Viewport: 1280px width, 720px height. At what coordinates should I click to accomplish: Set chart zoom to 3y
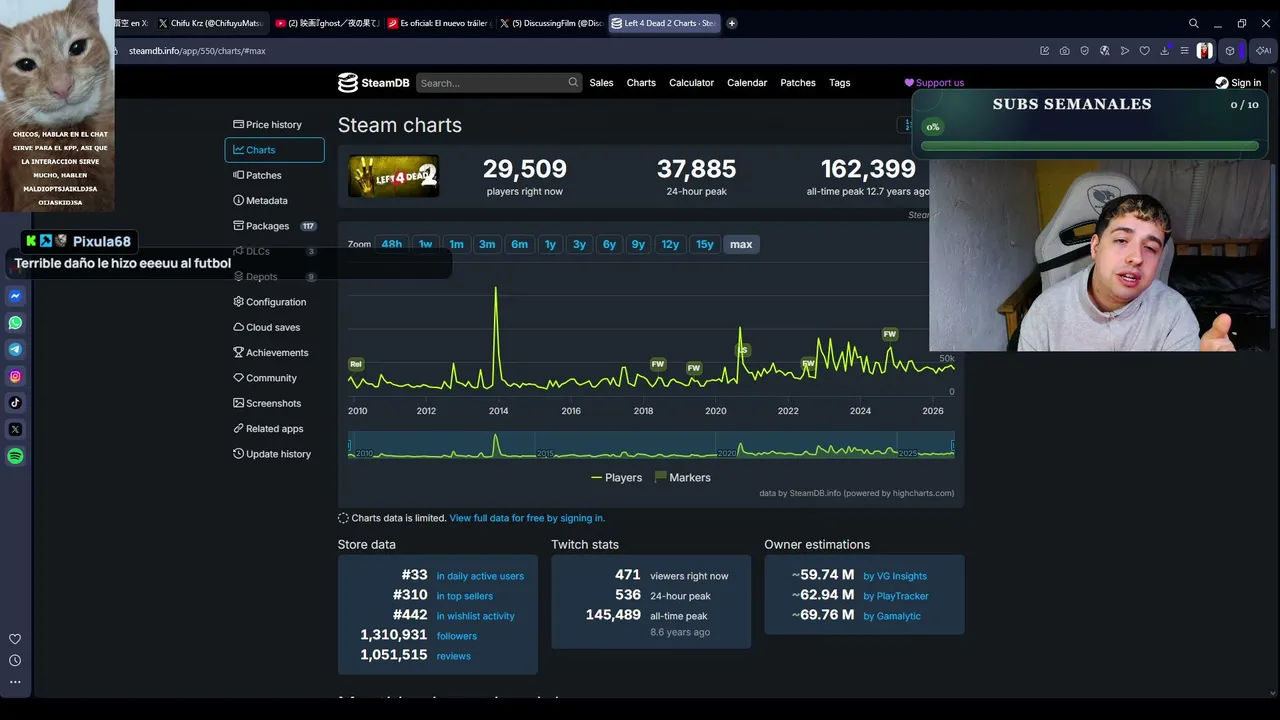click(x=579, y=244)
